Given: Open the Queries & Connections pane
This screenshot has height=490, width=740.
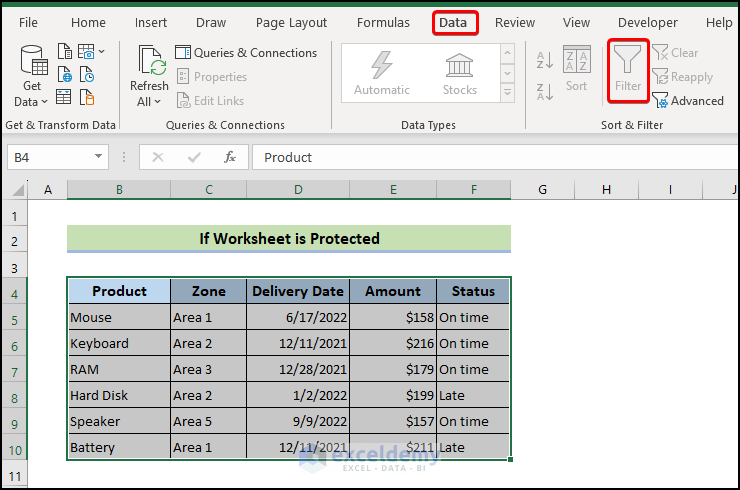Looking at the screenshot, I should point(246,52).
